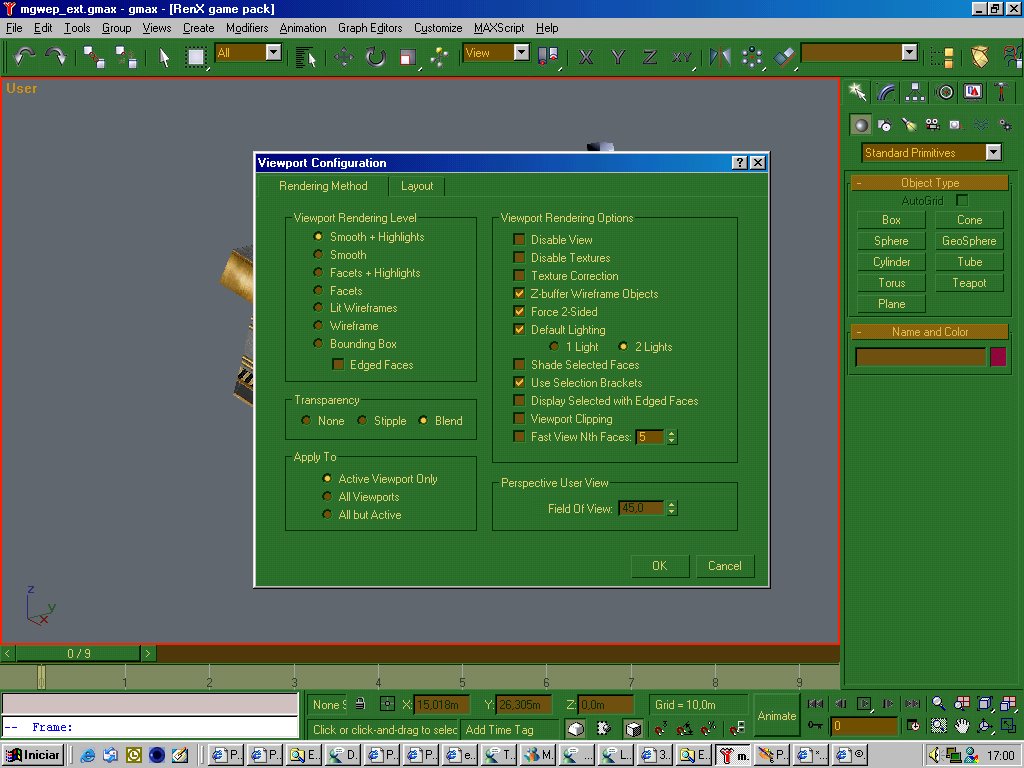
Task: Select Wireframe rendering level
Action: [318, 325]
